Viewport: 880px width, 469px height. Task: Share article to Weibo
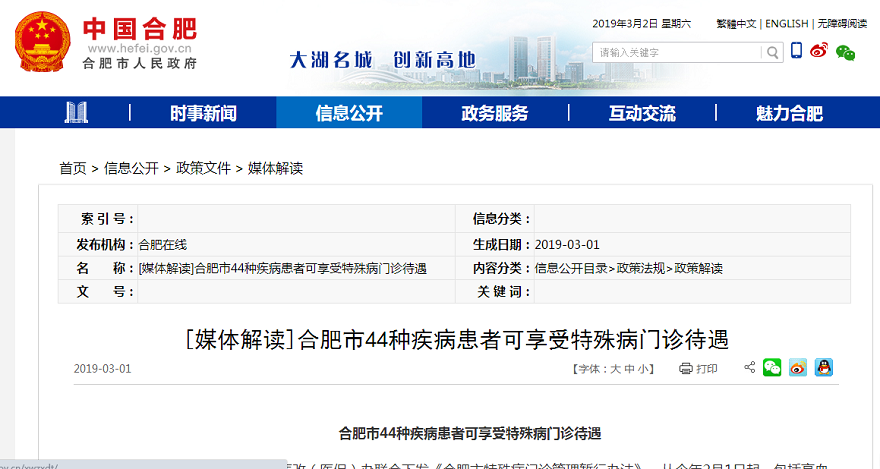797,368
